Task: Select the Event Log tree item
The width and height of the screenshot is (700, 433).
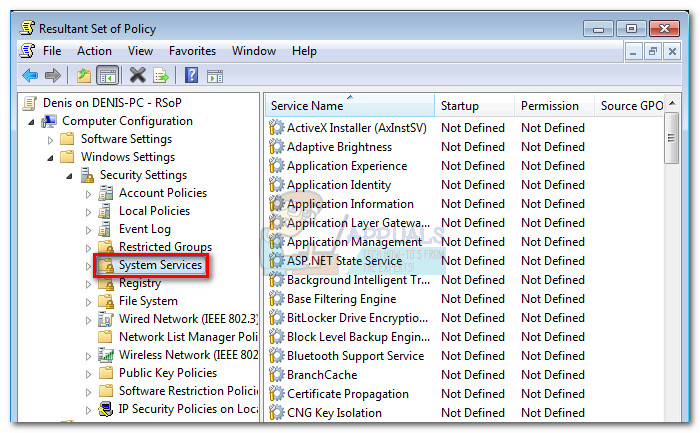Action: [x=144, y=229]
